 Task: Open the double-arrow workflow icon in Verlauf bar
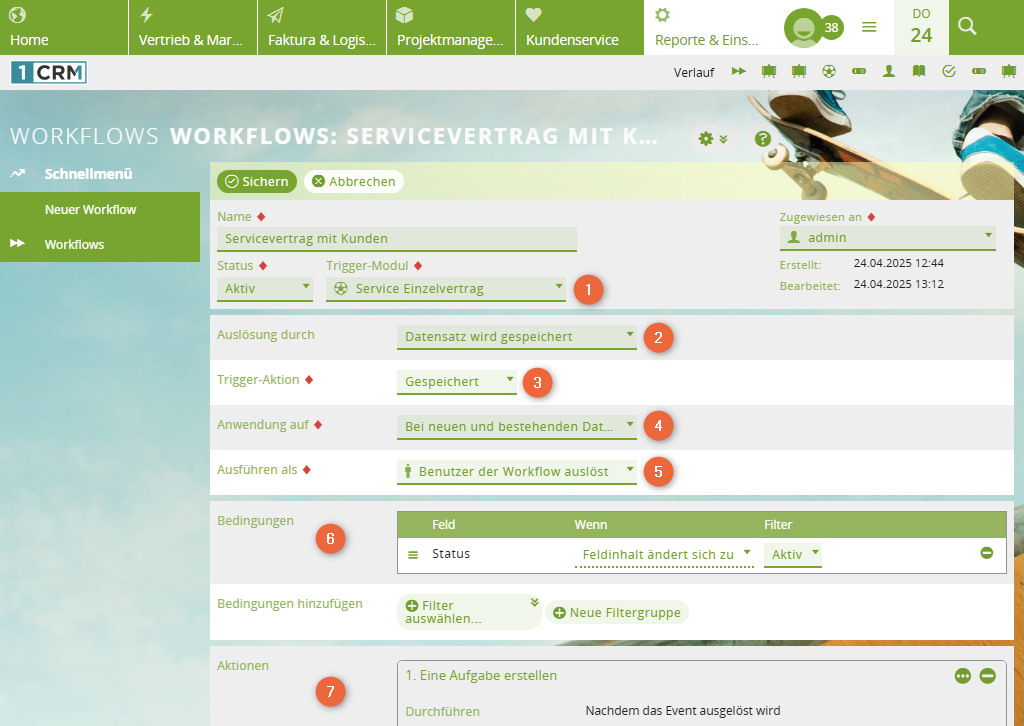tap(739, 71)
